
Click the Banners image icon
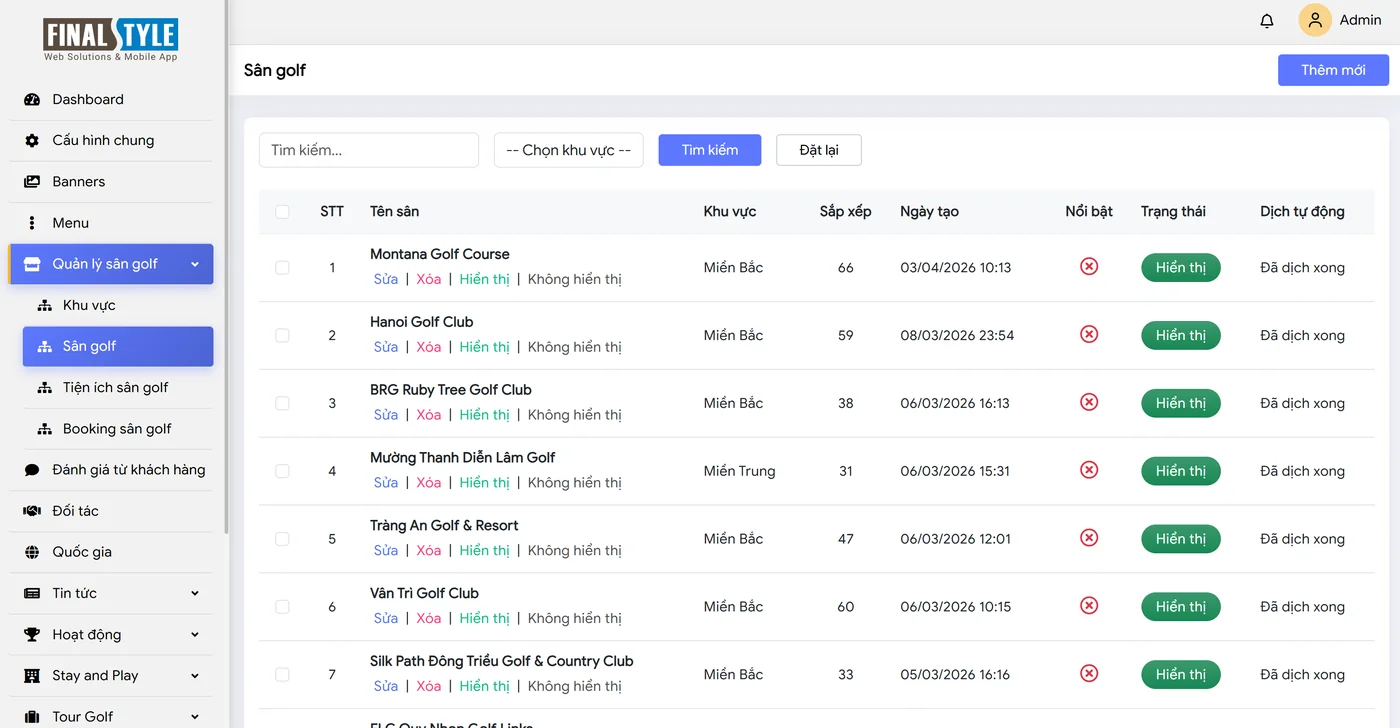(x=32, y=181)
